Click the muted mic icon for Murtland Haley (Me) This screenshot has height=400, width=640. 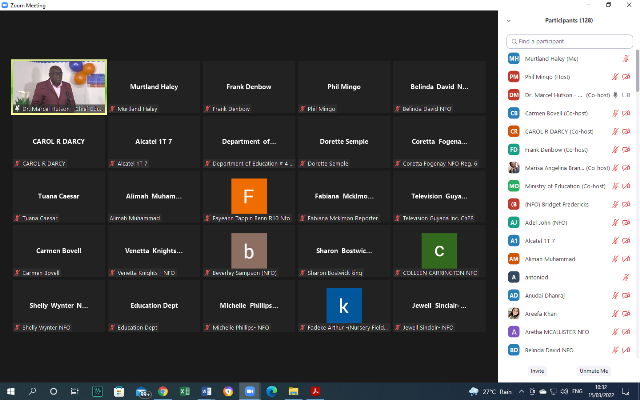pyautogui.click(x=626, y=59)
